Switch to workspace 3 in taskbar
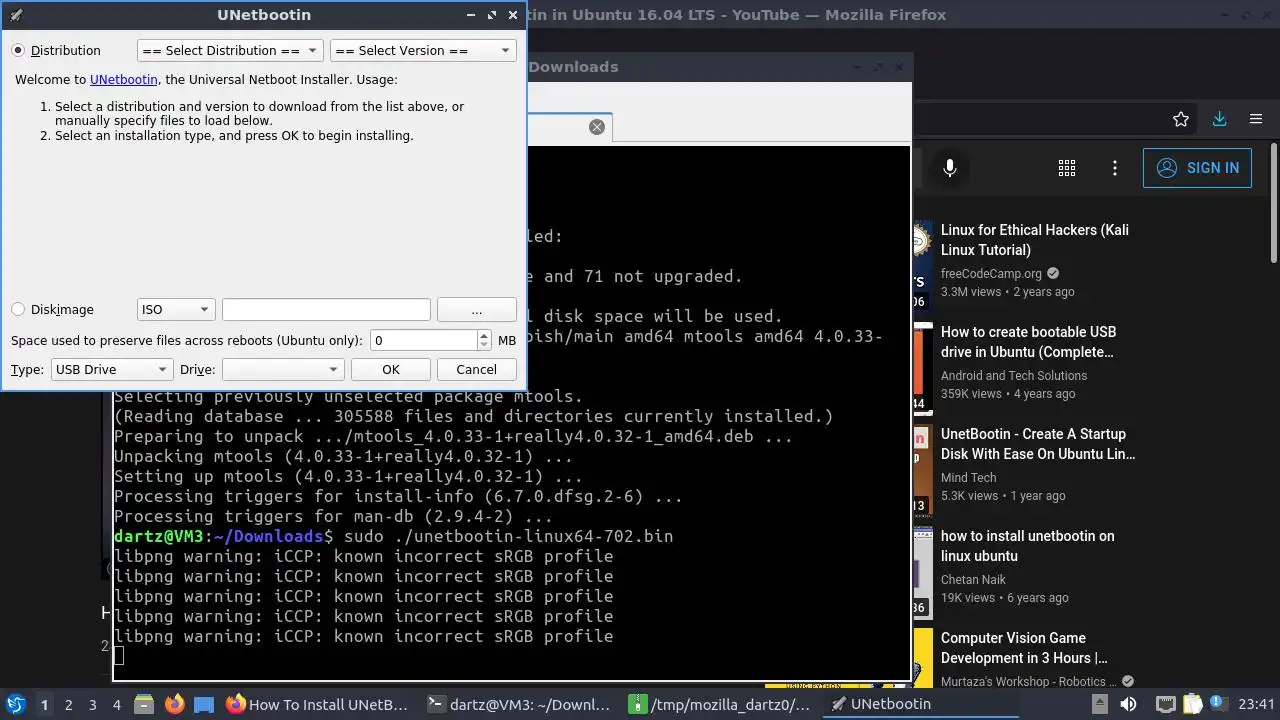The width and height of the screenshot is (1280, 720). point(93,704)
